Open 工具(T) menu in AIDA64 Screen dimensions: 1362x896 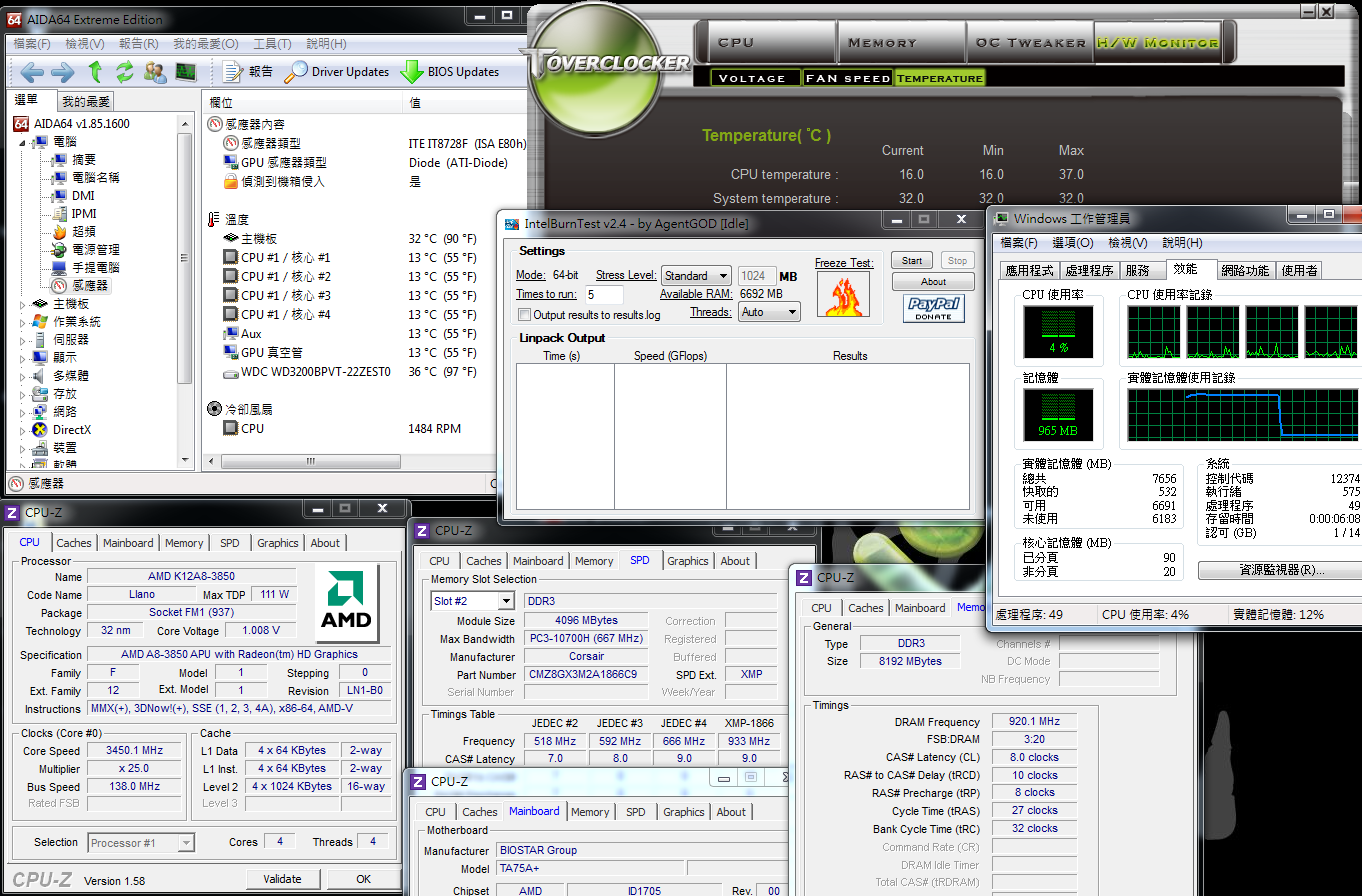[x=272, y=44]
